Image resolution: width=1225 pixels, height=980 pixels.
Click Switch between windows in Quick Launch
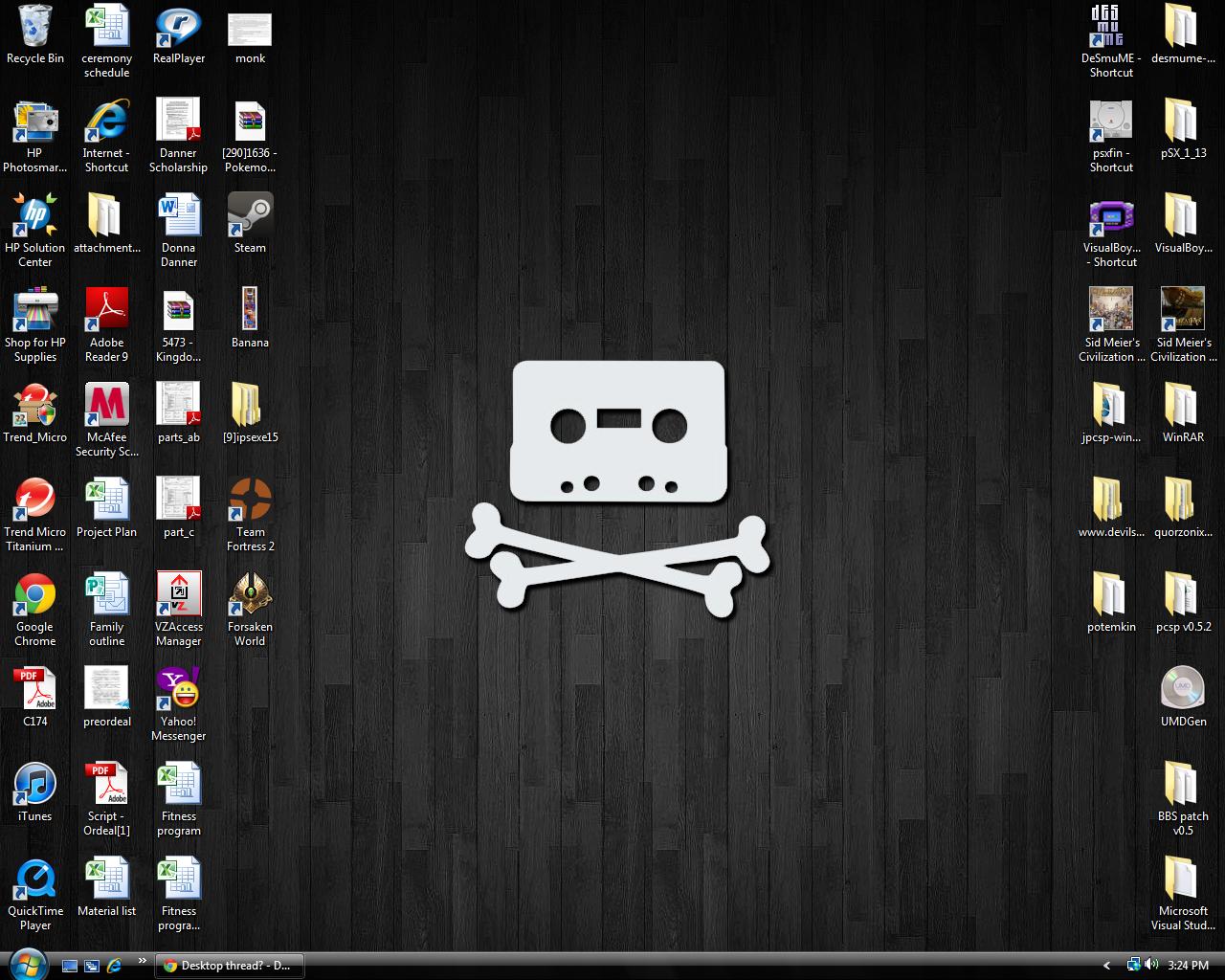coord(92,966)
